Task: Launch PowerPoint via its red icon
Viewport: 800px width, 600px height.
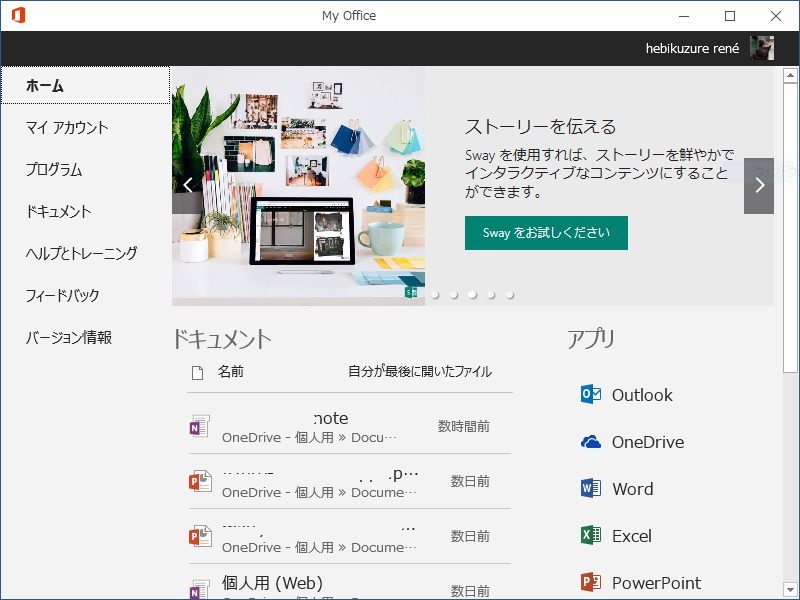Action: pos(591,583)
